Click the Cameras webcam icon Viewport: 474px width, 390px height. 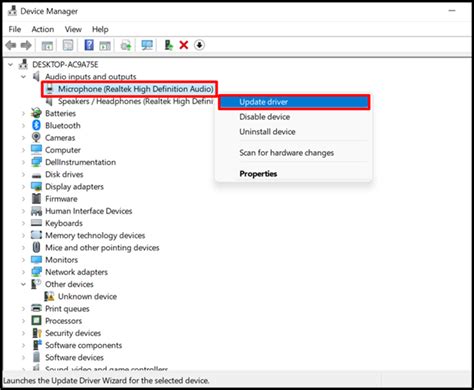[36, 137]
